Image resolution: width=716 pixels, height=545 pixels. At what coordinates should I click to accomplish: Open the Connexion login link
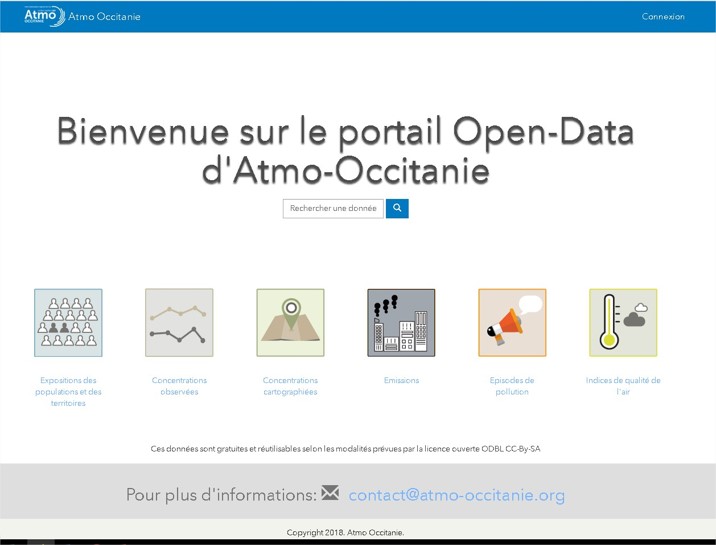click(663, 16)
